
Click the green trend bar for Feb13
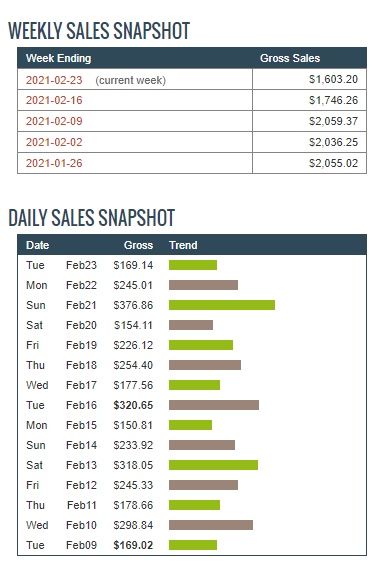point(213,465)
